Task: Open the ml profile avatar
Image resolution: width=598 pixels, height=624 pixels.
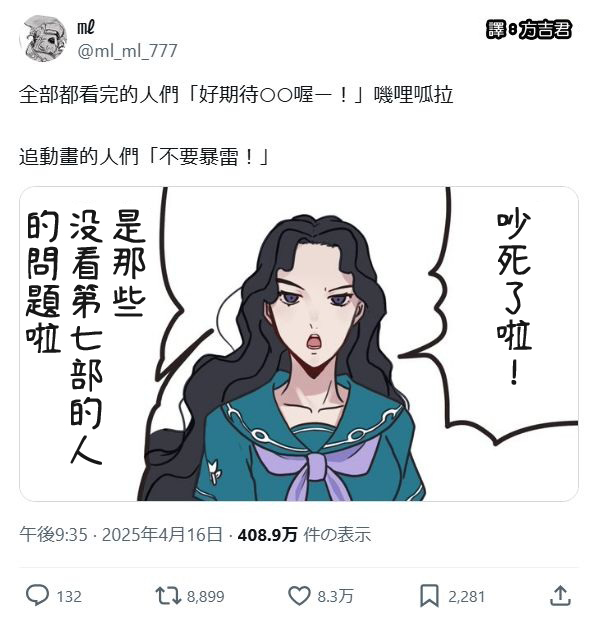Action: click(x=43, y=39)
